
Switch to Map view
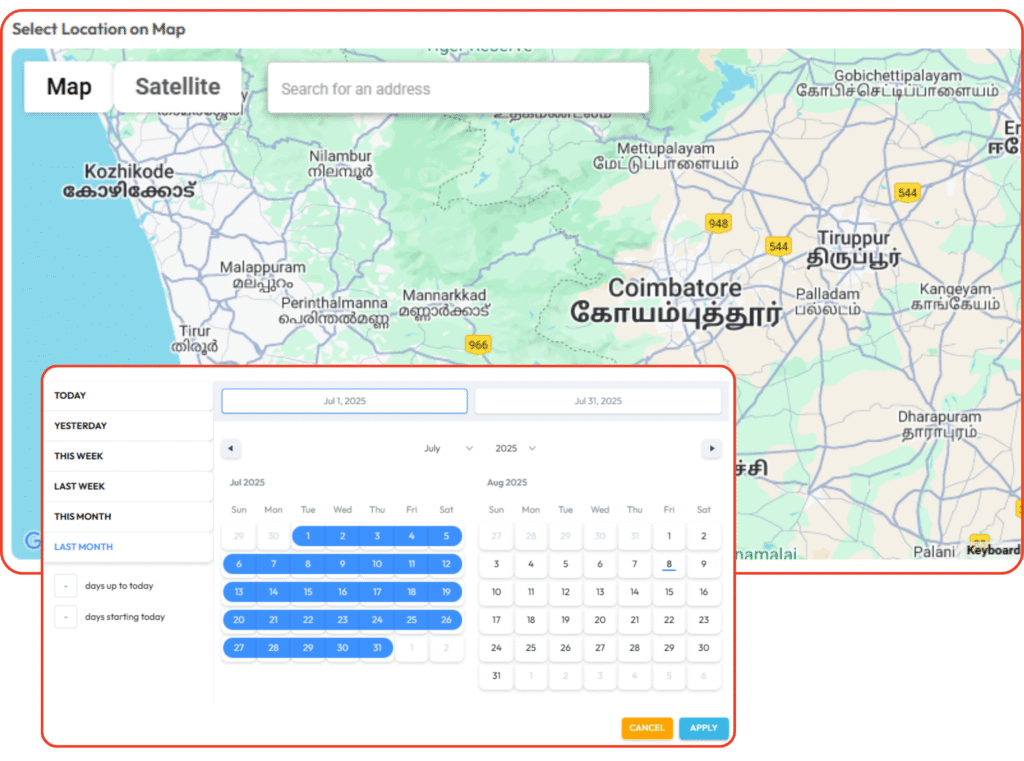coord(68,87)
